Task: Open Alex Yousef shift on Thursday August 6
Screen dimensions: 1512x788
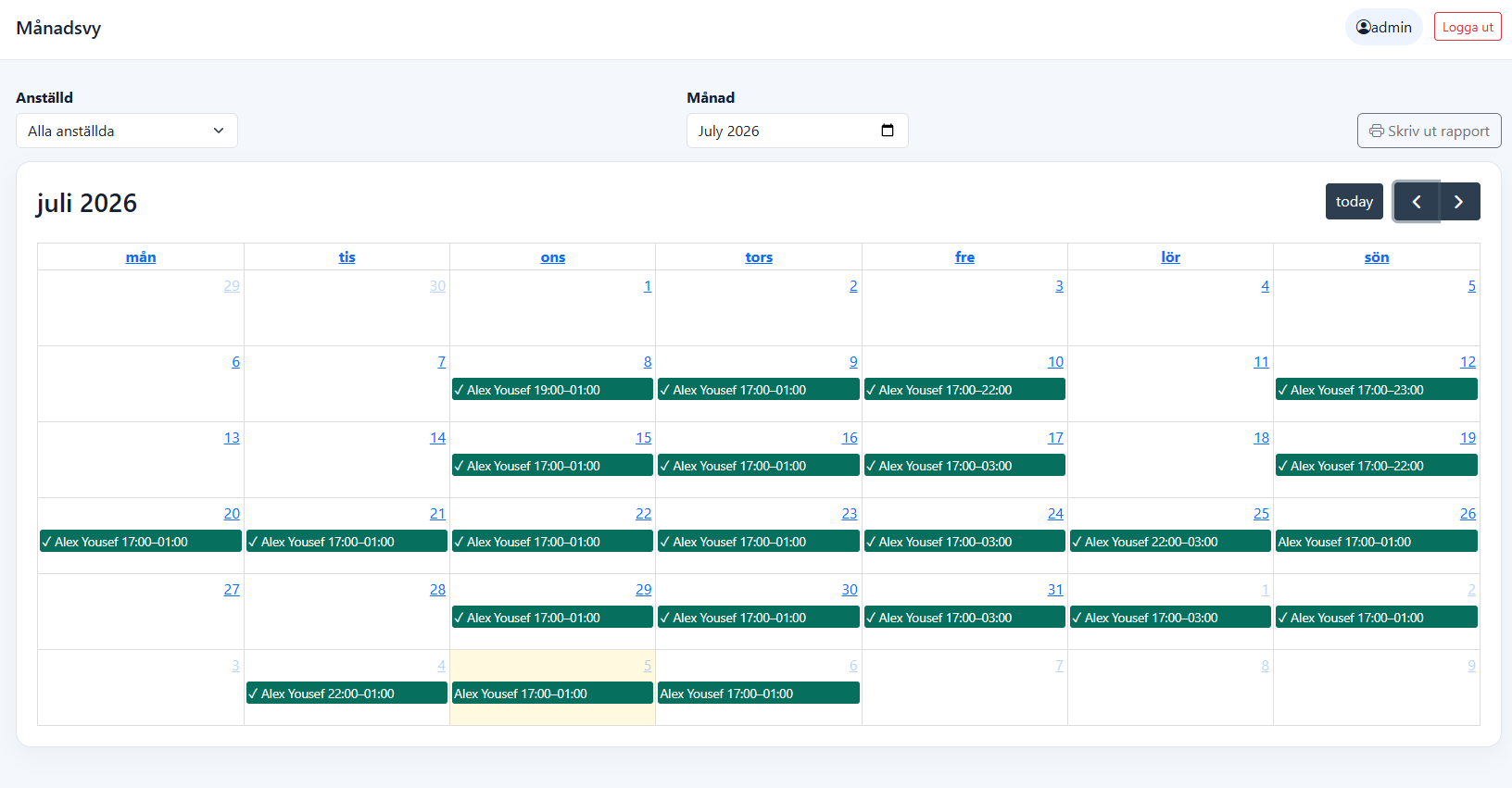Action: (759, 694)
